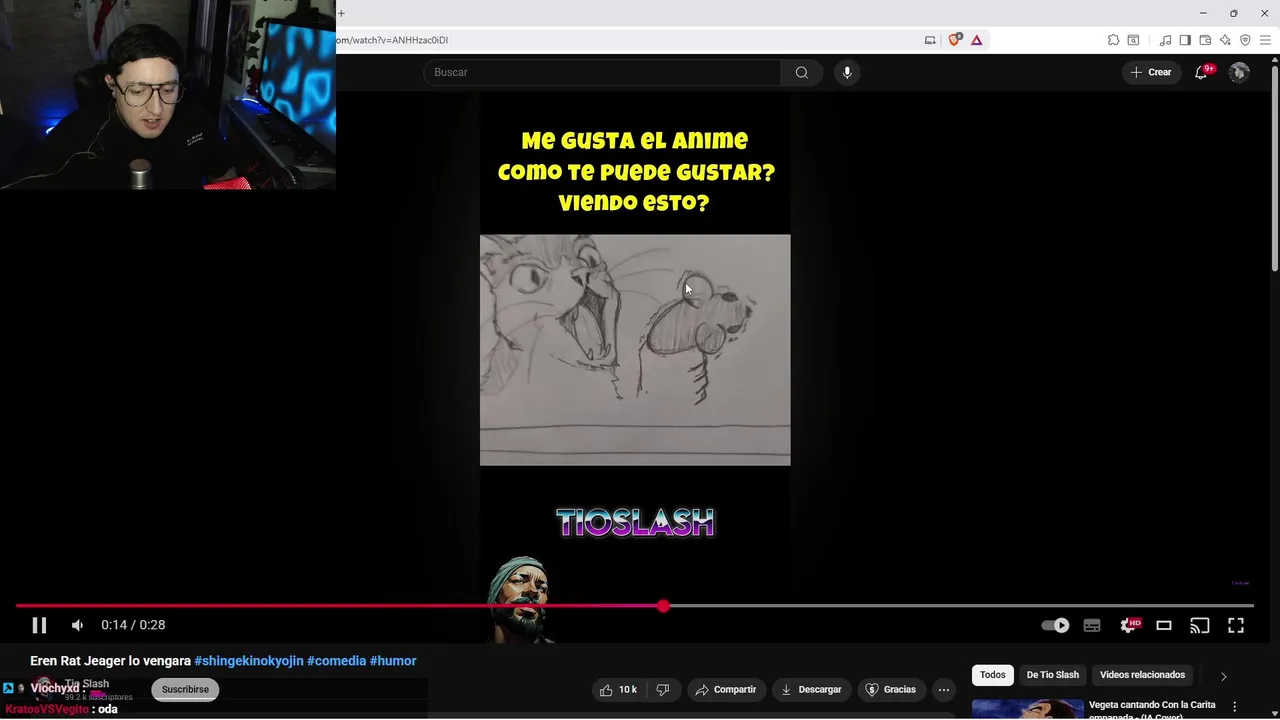Select the Videos relacionados filter chip
This screenshot has height=720, width=1280.
click(x=1143, y=675)
